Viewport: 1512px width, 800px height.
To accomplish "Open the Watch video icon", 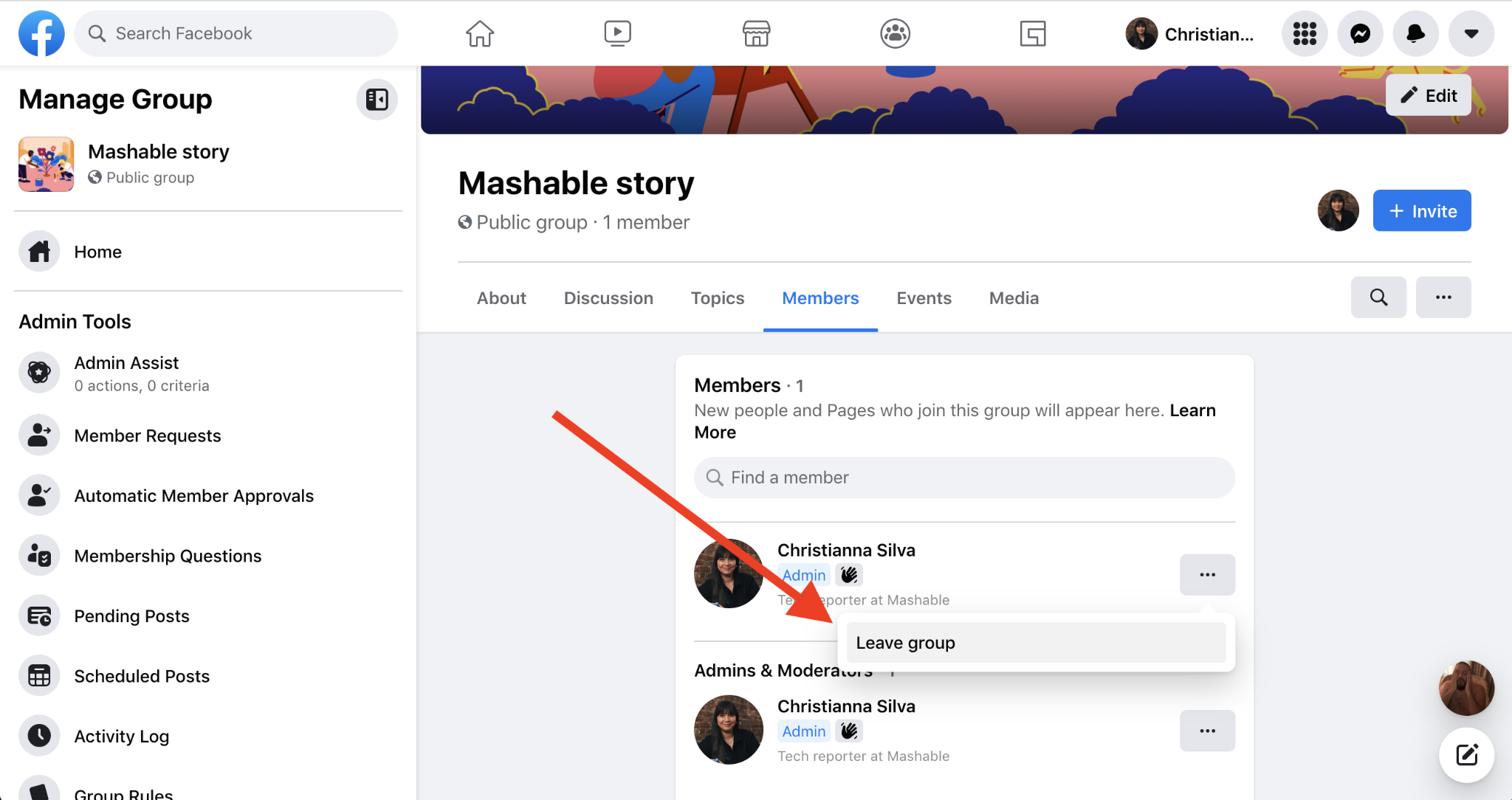I will coord(617,33).
